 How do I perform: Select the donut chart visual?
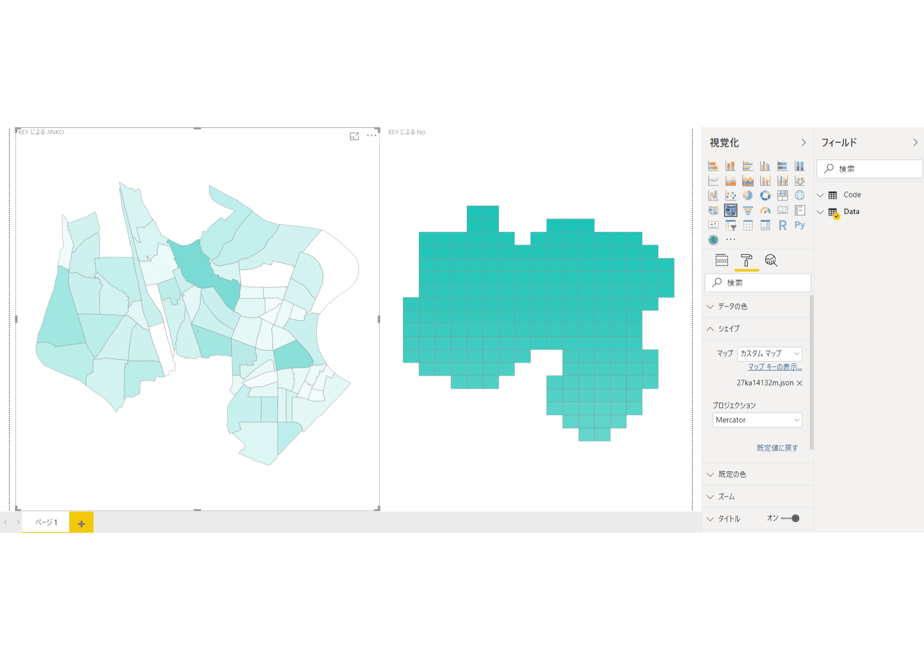pyautogui.click(x=765, y=195)
